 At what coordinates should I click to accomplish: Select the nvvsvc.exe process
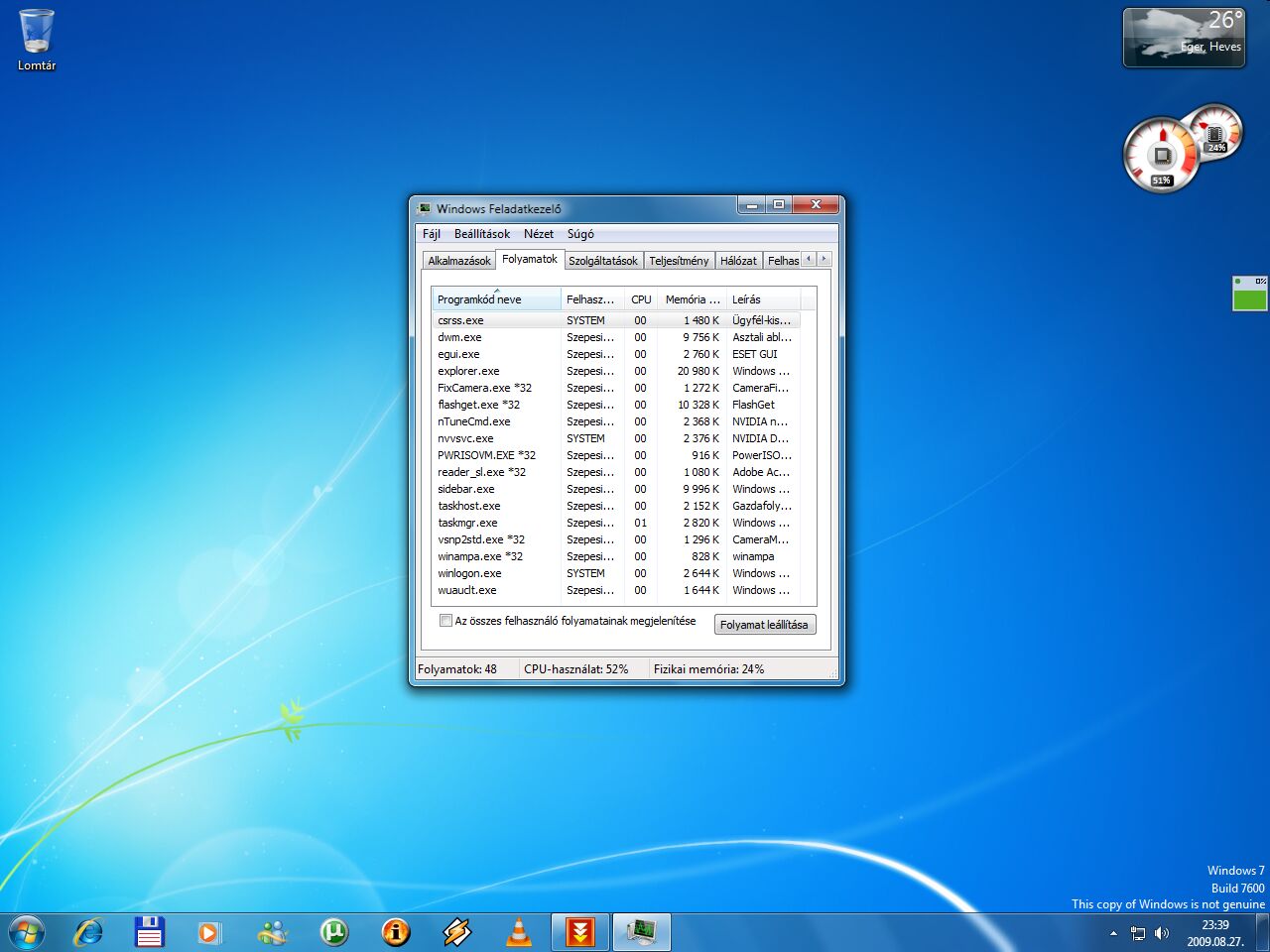pos(616,438)
